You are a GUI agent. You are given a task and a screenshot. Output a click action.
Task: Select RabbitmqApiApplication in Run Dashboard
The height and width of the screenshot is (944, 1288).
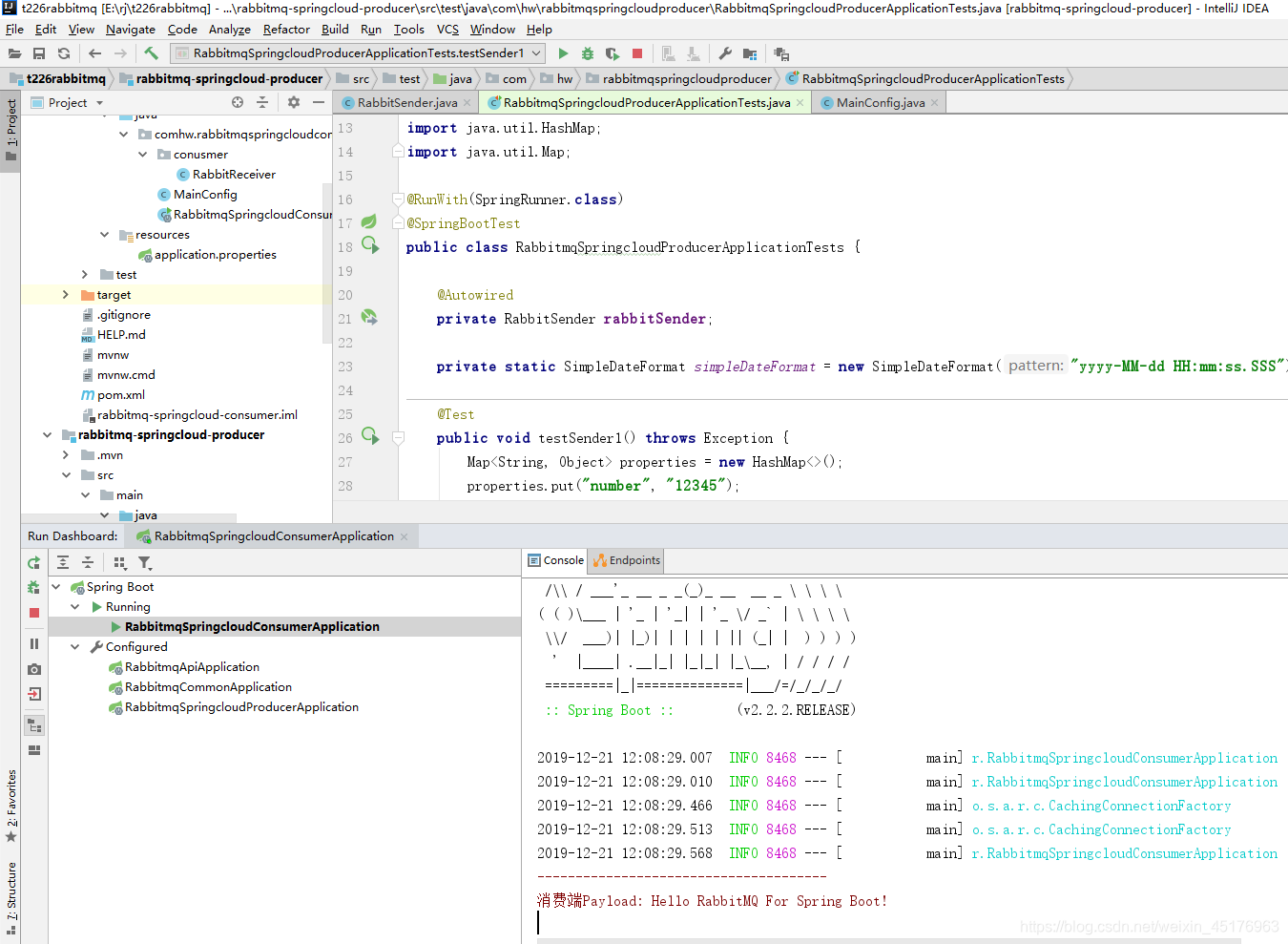pyautogui.click(x=192, y=667)
